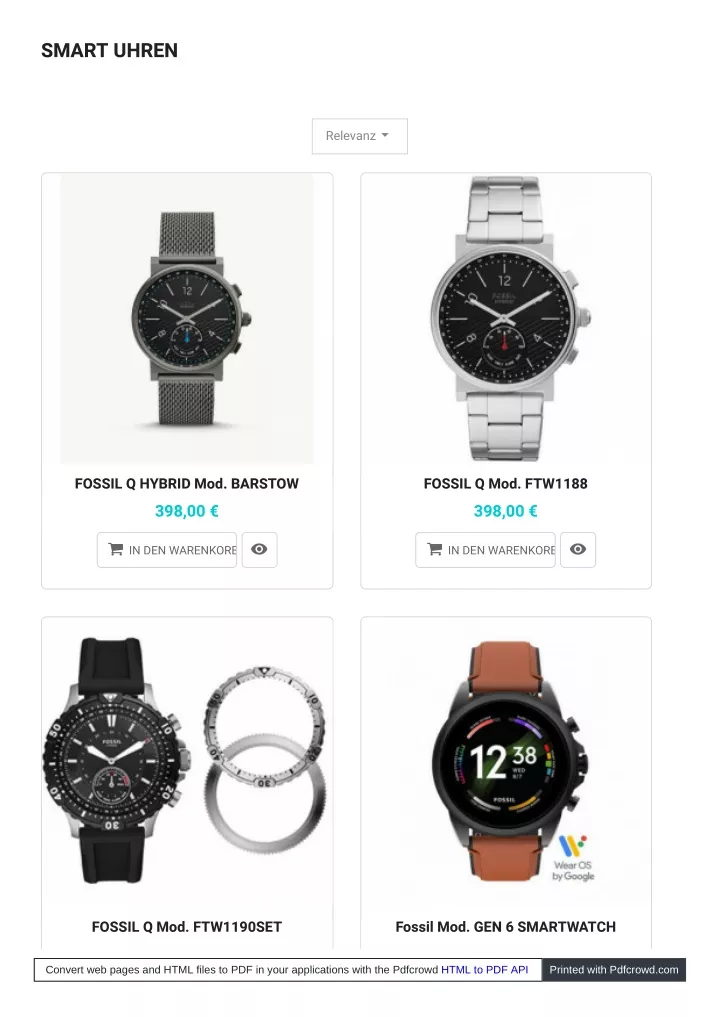This screenshot has width=720, height=1017.
Task: Click the interchangeable bezel rings image
Action: 265,757
